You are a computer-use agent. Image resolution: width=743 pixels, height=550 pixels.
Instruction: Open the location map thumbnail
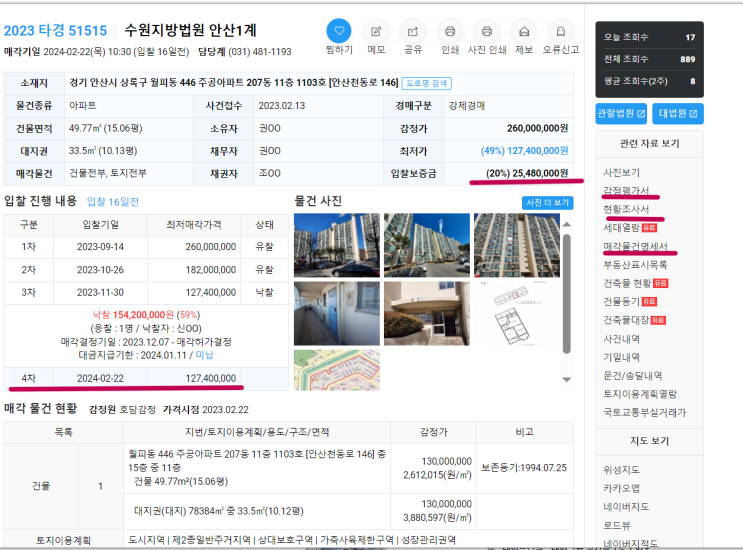(x=337, y=370)
